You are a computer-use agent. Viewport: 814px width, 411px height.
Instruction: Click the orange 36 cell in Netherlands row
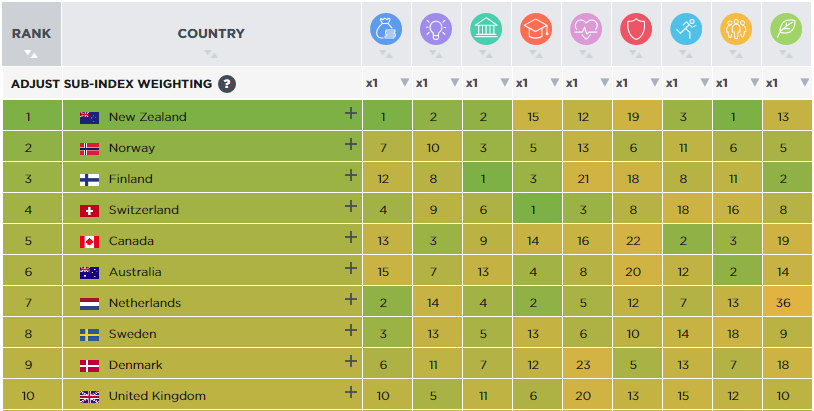[x=783, y=303]
